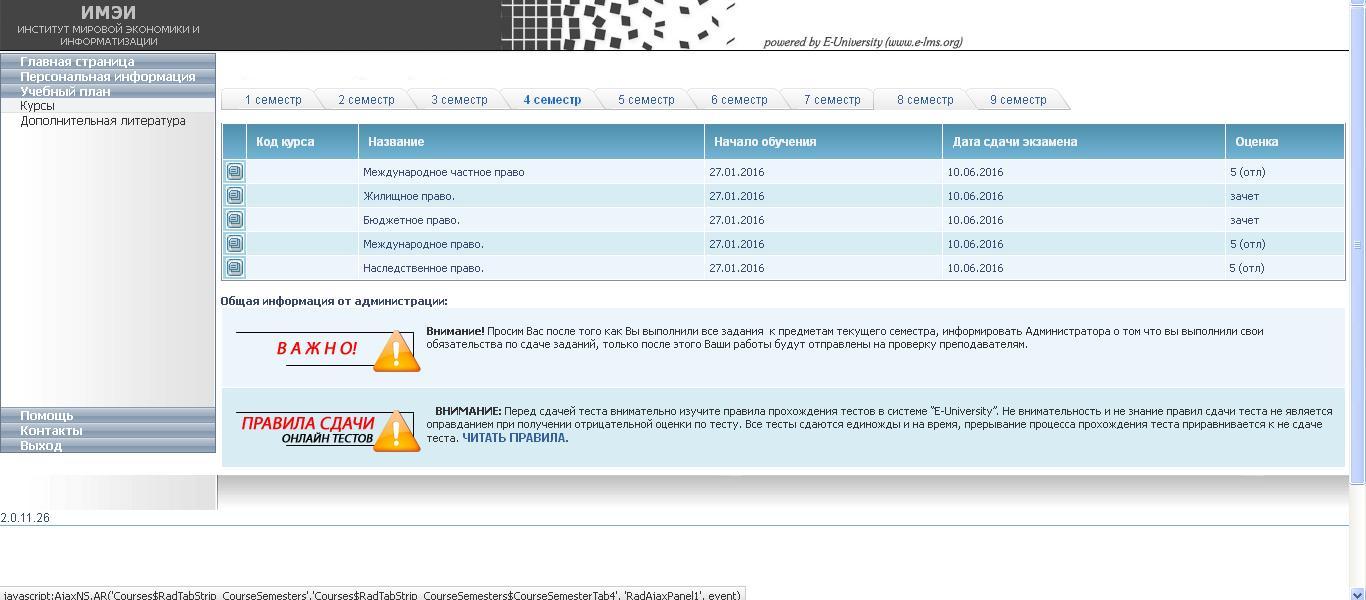Open the icon beside Наследственное право
The height and width of the screenshot is (600, 1366).
[x=234, y=268]
